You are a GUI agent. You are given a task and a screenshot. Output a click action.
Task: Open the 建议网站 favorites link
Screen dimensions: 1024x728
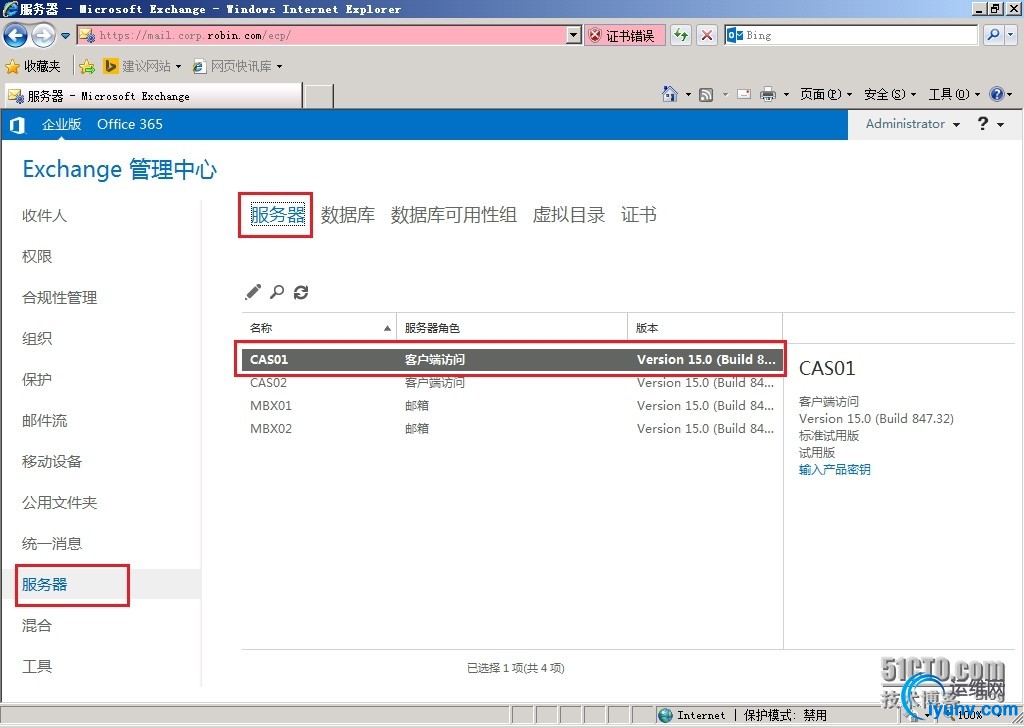click(142, 66)
